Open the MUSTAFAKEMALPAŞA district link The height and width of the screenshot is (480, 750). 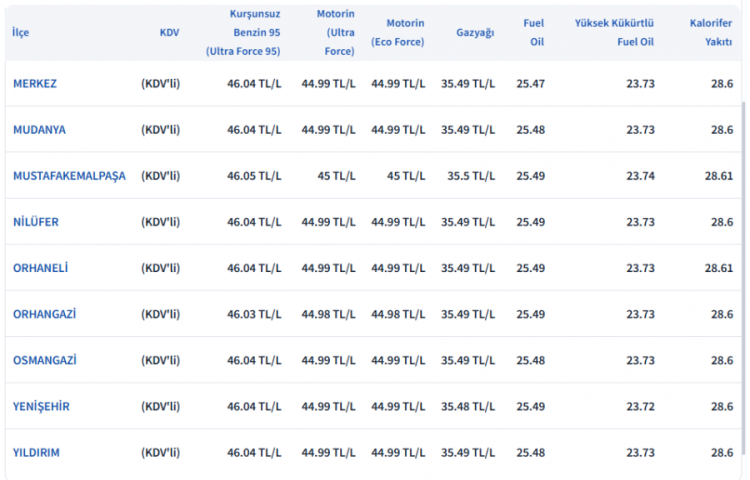point(69,176)
